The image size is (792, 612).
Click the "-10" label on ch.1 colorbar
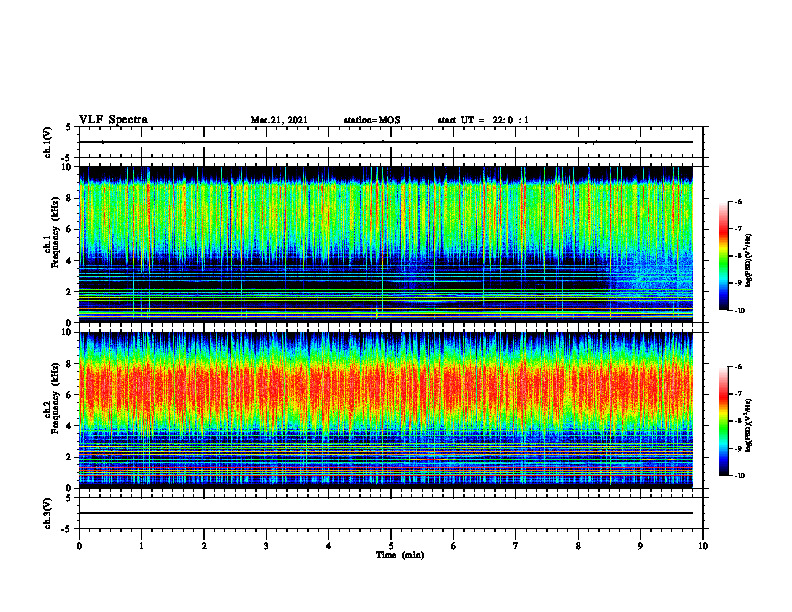(x=739, y=311)
